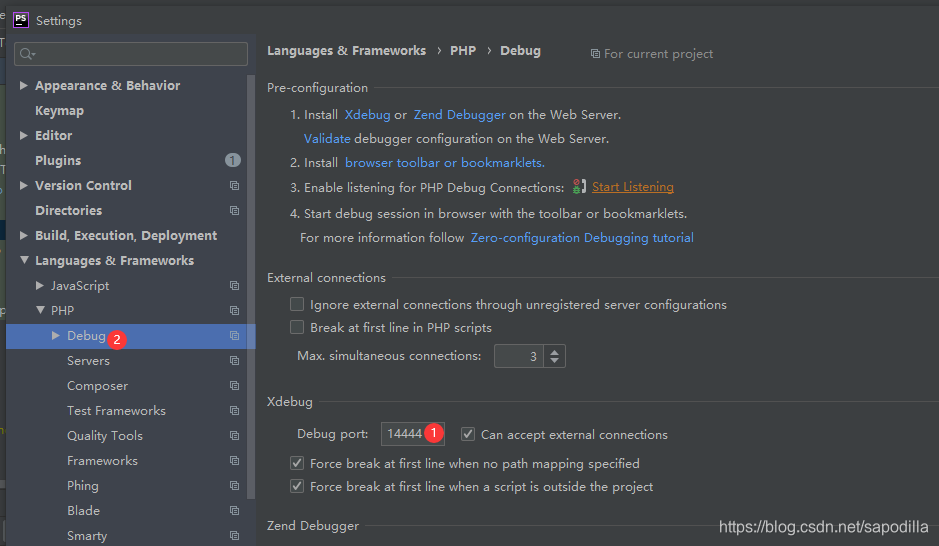Screen dimensions: 939x546
Task: Select Servers under PHP
Action: click(x=88, y=360)
